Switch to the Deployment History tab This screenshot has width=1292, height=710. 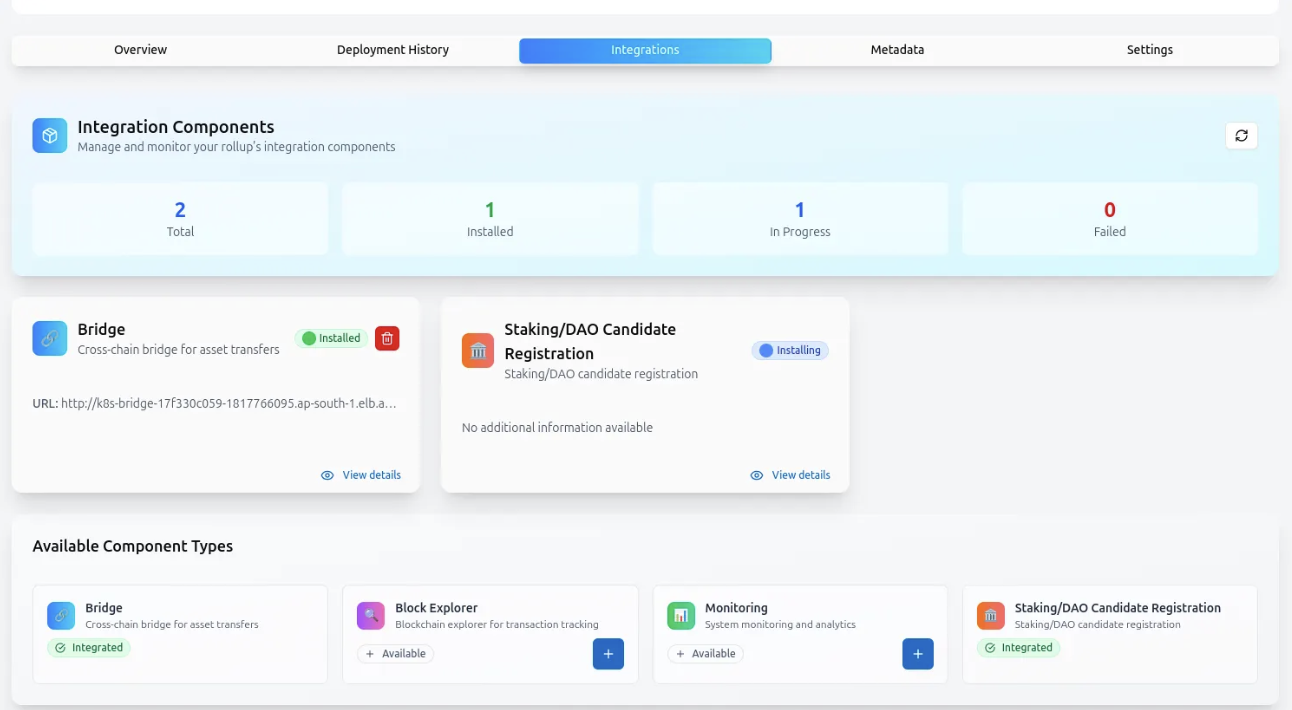tap(393, 50)
